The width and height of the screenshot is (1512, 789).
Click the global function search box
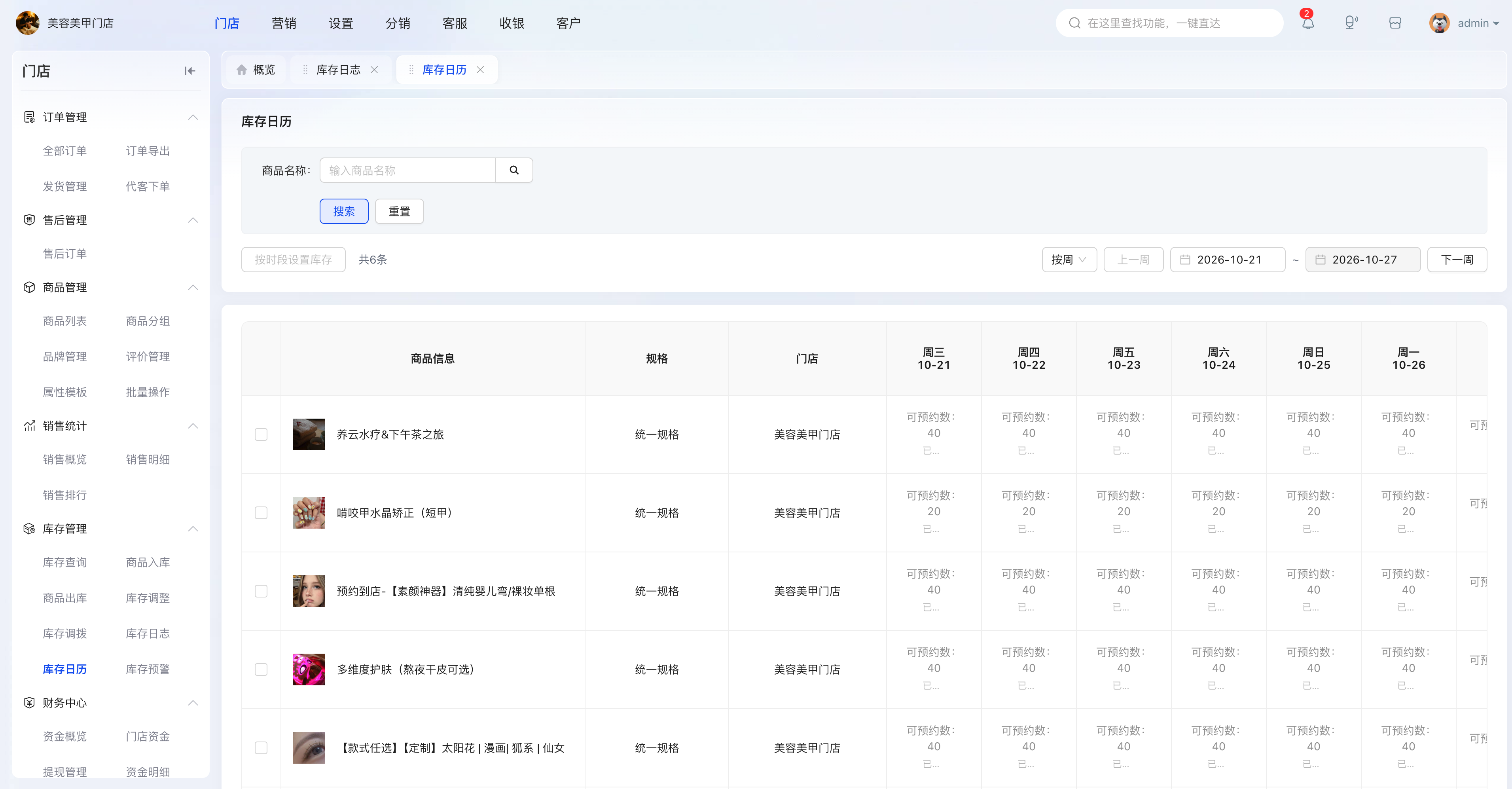point(1169,23)
